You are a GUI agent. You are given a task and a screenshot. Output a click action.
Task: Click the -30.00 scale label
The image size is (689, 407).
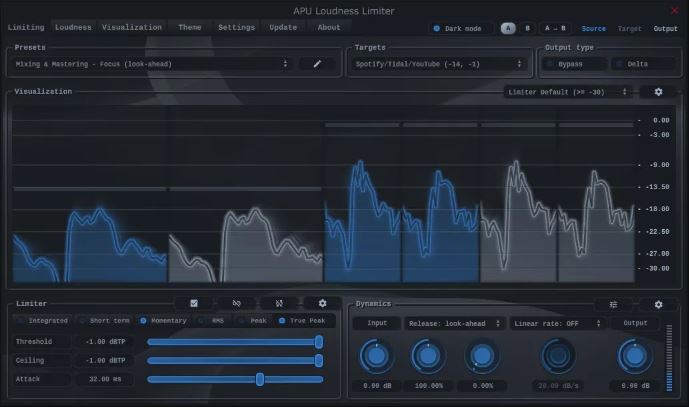click(657, 268)
